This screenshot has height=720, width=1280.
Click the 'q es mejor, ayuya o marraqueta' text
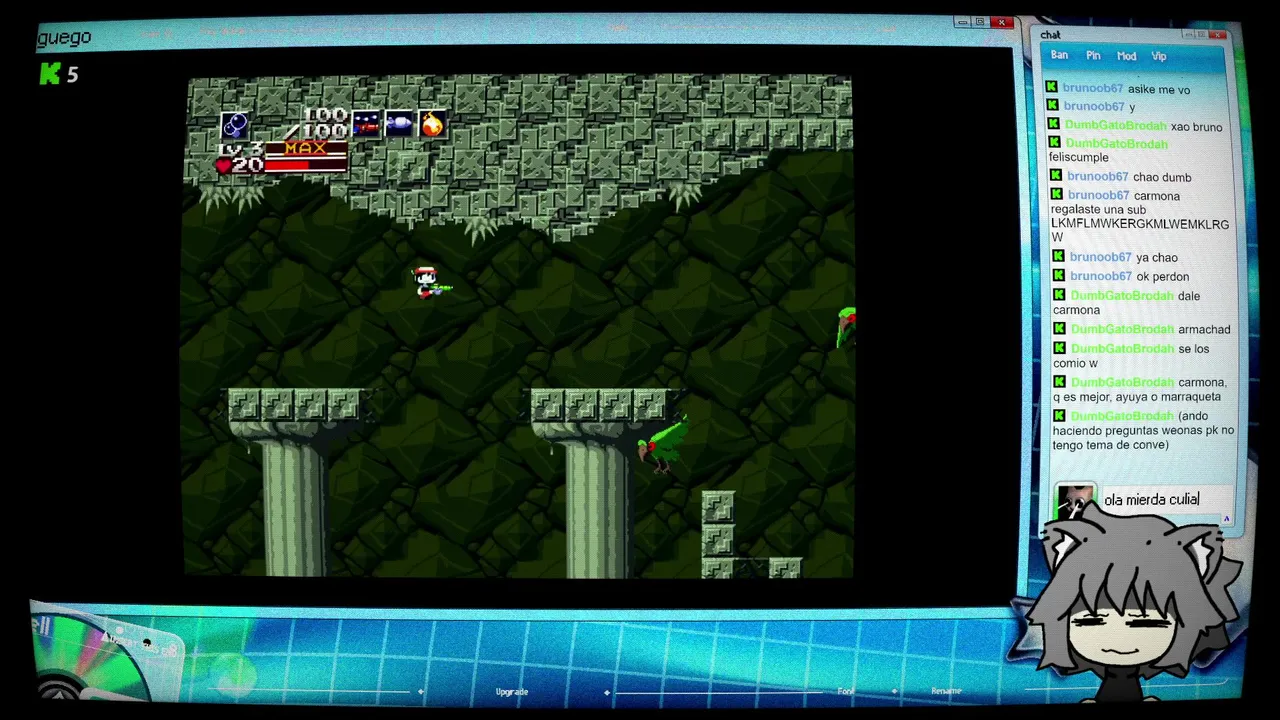click(x=1136, y=397)
